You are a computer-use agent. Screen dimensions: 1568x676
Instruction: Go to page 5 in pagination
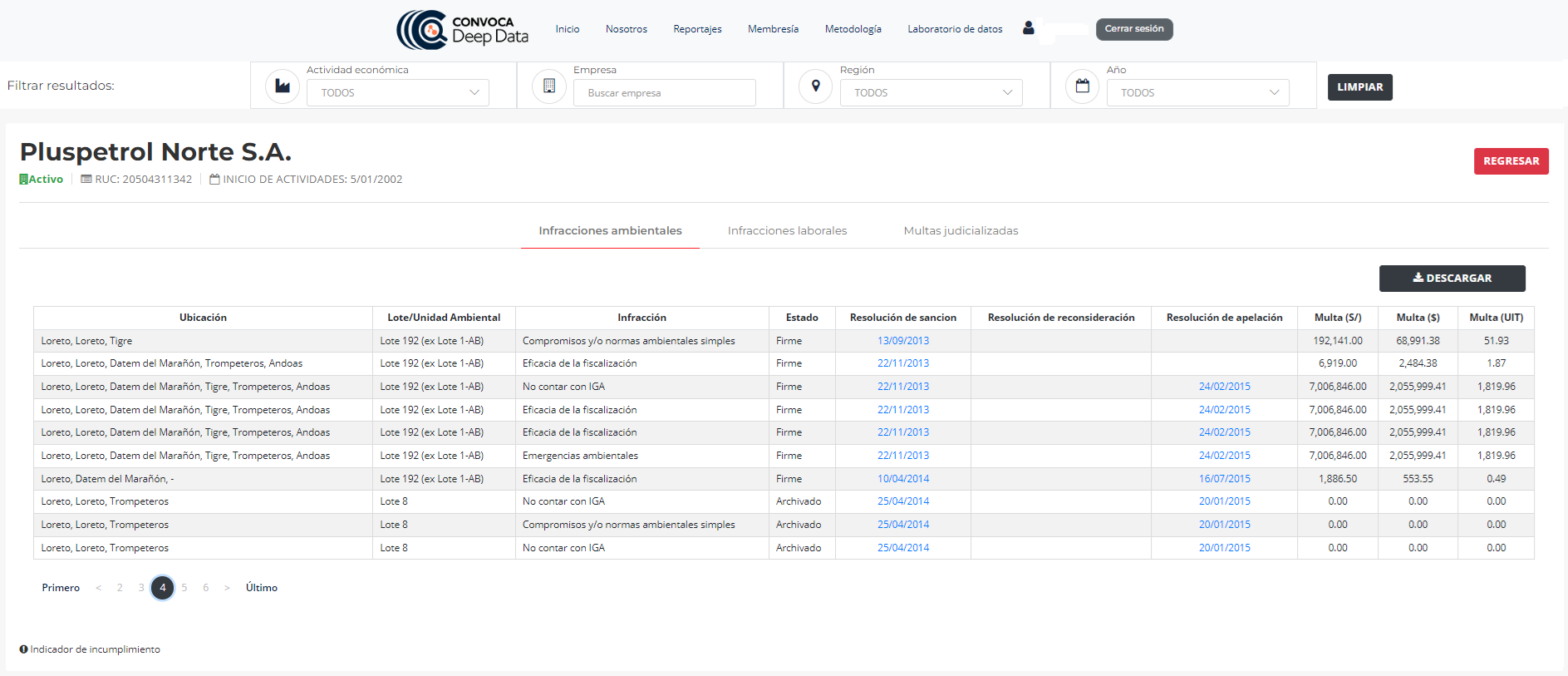tap(184, 588)
